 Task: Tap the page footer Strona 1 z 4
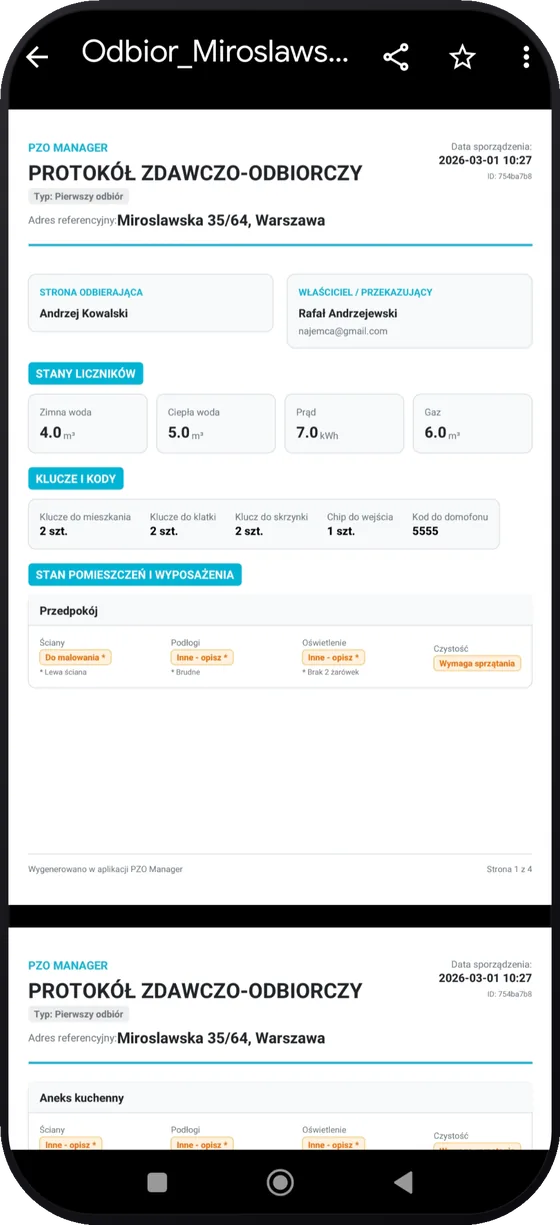coord(509,869)
